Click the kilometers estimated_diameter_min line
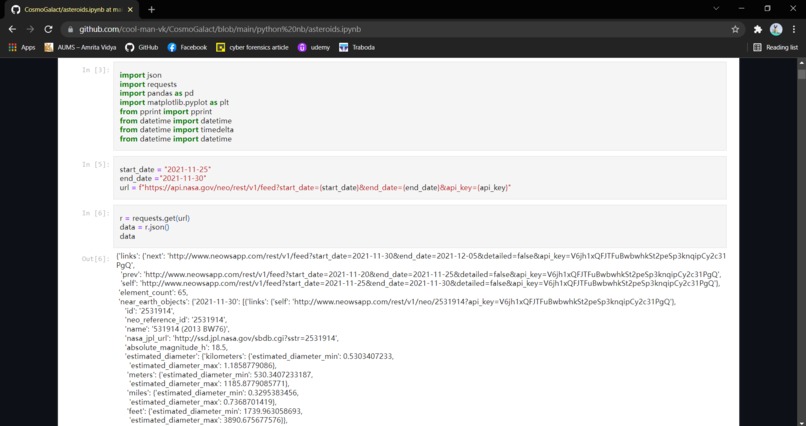The height and width of the screenshot is (426, 806). pyautogui.click(x=259, y=356)
